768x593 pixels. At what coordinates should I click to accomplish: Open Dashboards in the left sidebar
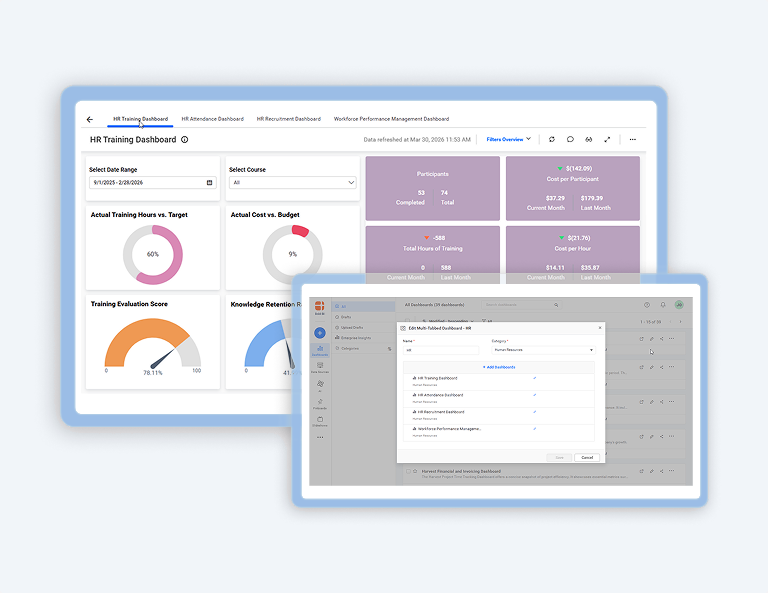pyautogui.click(x=320, y=350)
